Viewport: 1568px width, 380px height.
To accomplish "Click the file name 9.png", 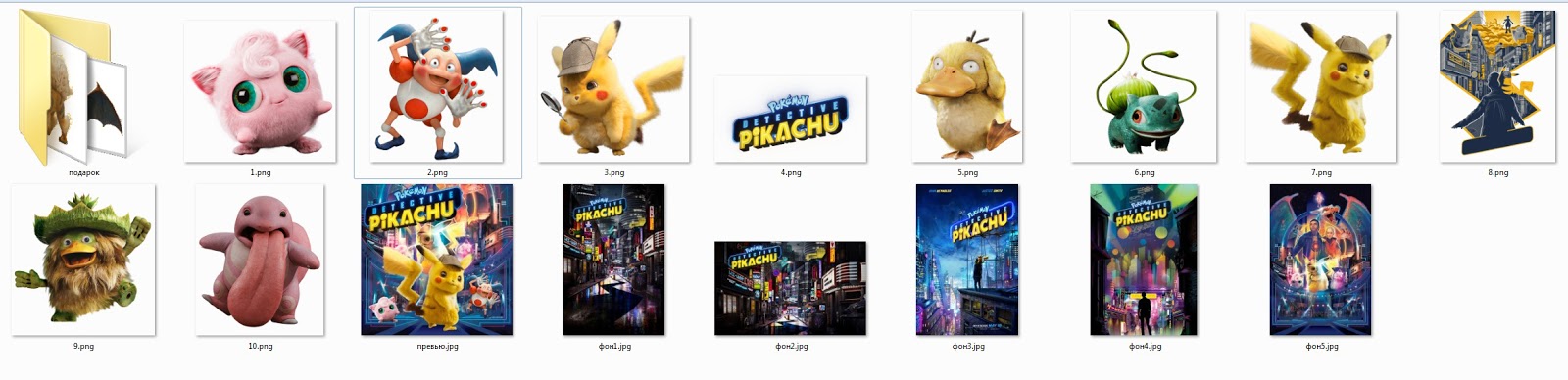I will coord(83,346).
